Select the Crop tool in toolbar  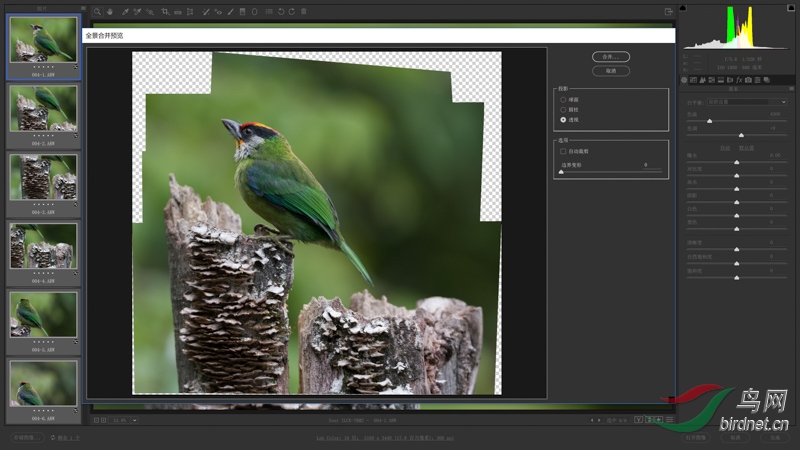pos(164,12)
